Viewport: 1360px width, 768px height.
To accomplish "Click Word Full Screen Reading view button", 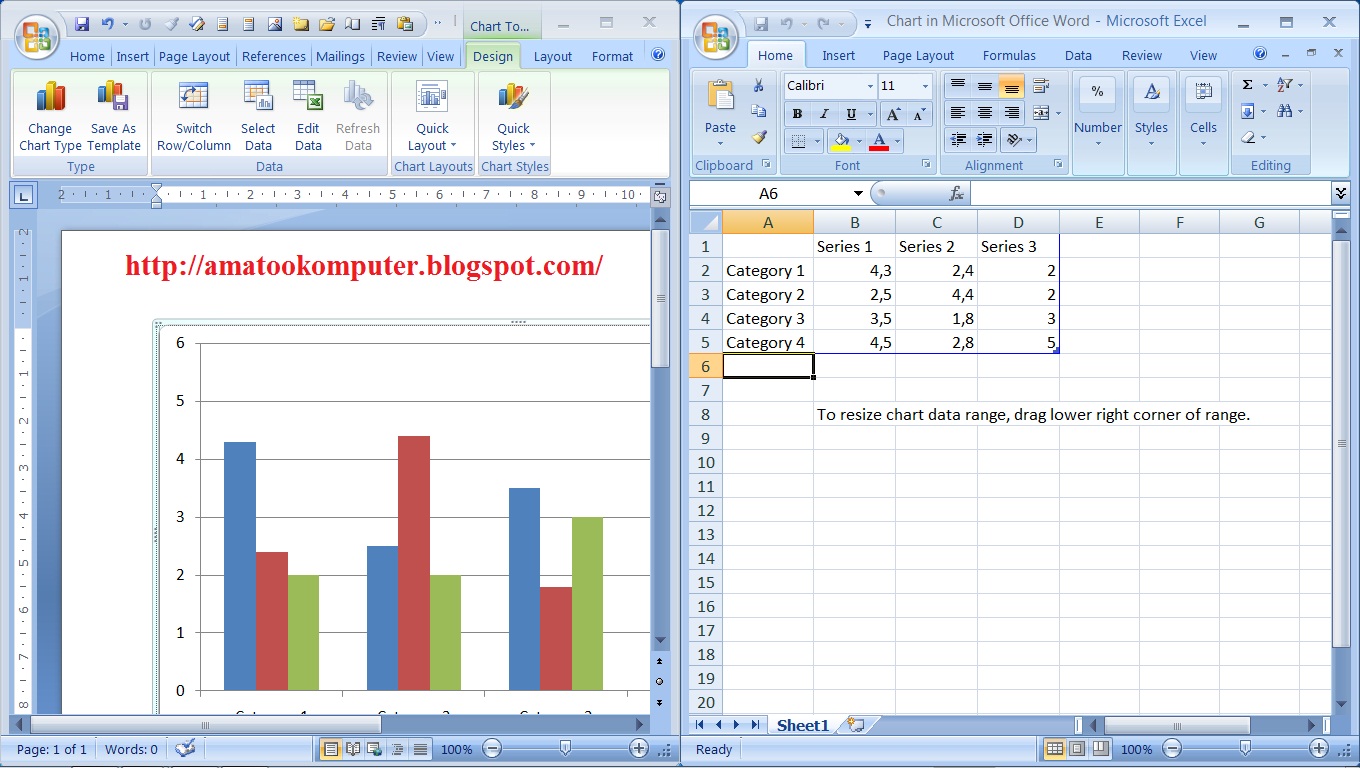I will [353, 748].
